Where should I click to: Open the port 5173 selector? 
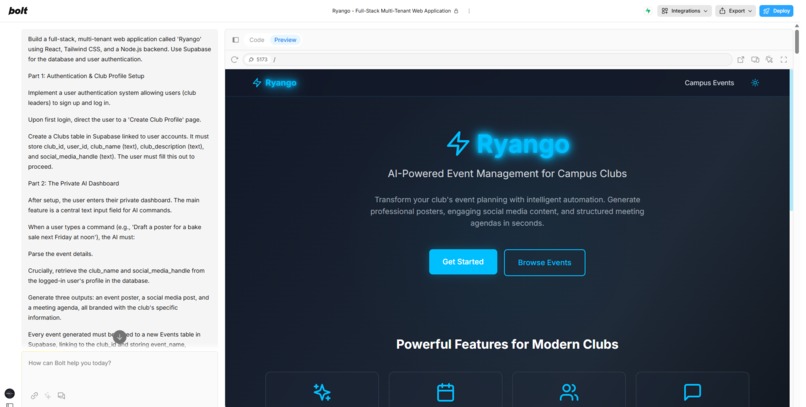click(x=258, y=60)
